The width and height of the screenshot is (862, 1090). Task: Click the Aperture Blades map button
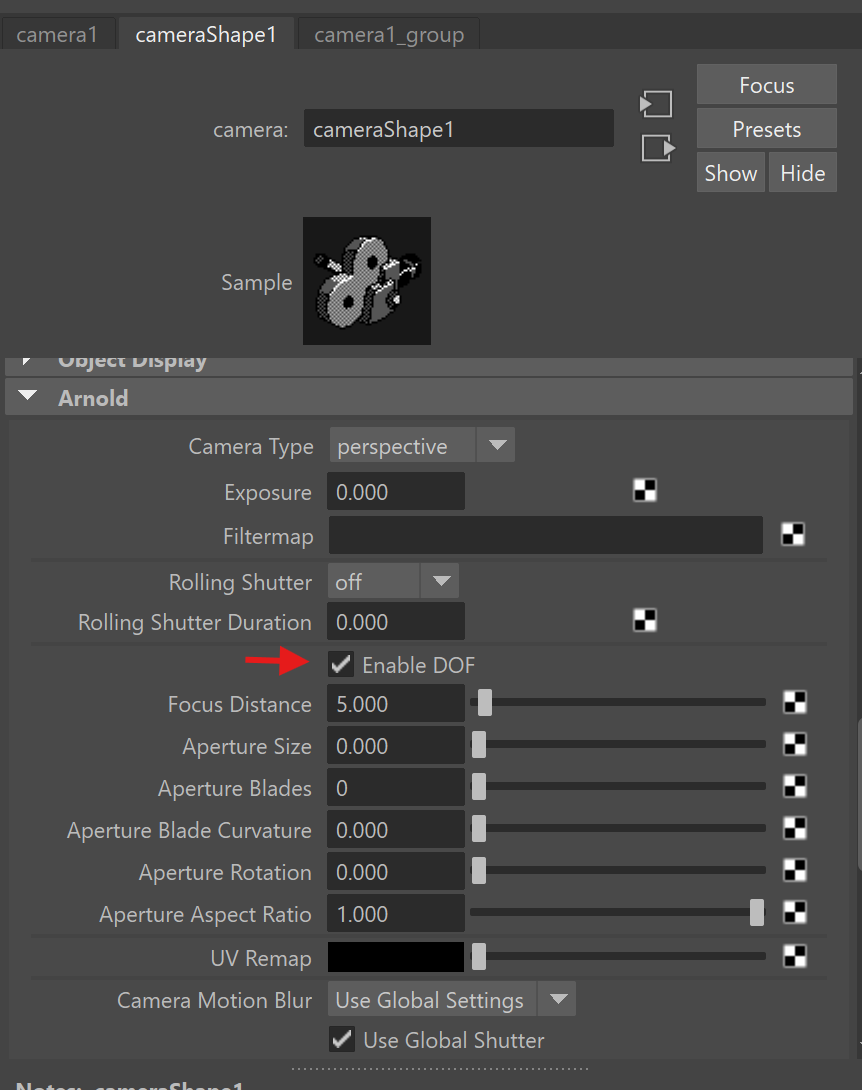pyautogui.click(x=795, y=787)
